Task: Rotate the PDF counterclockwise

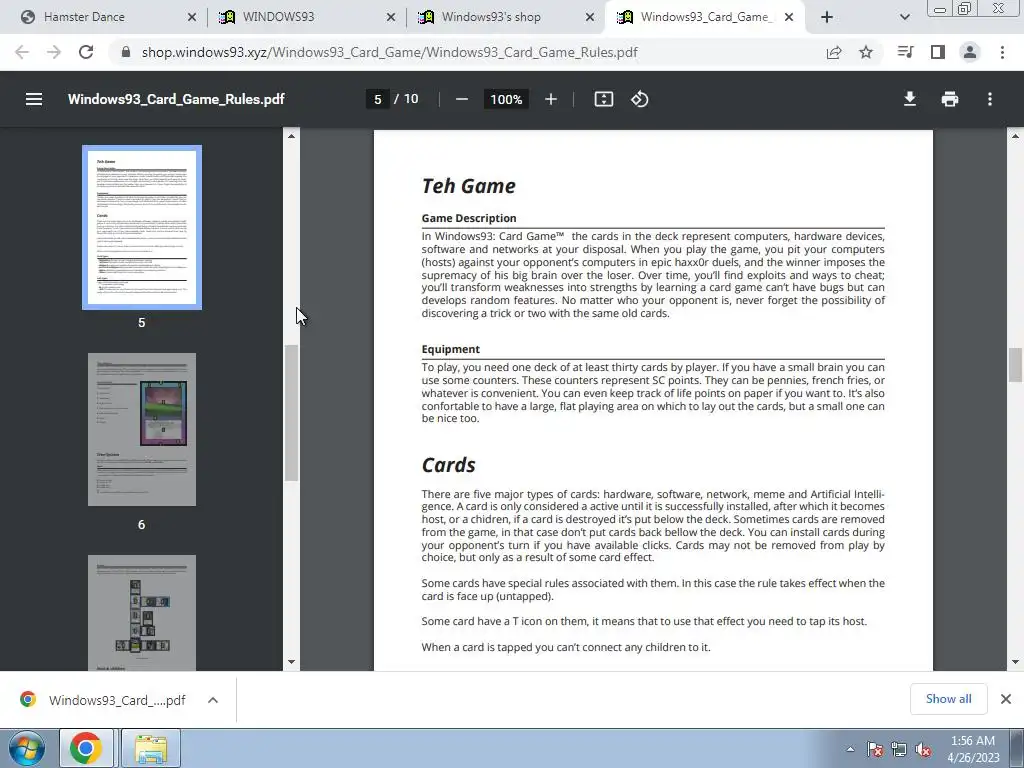Action: (x=639, y=99)
